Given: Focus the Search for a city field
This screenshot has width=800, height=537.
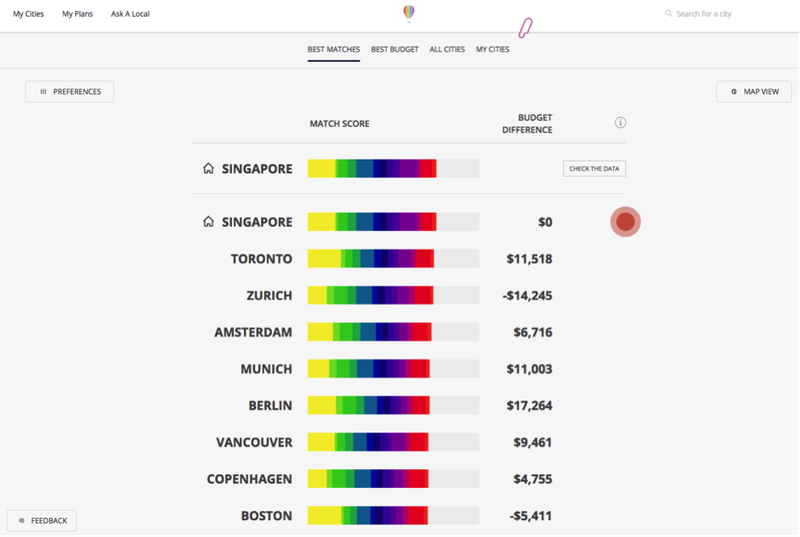Looking at the screenshot, I should tap(704, 14).
